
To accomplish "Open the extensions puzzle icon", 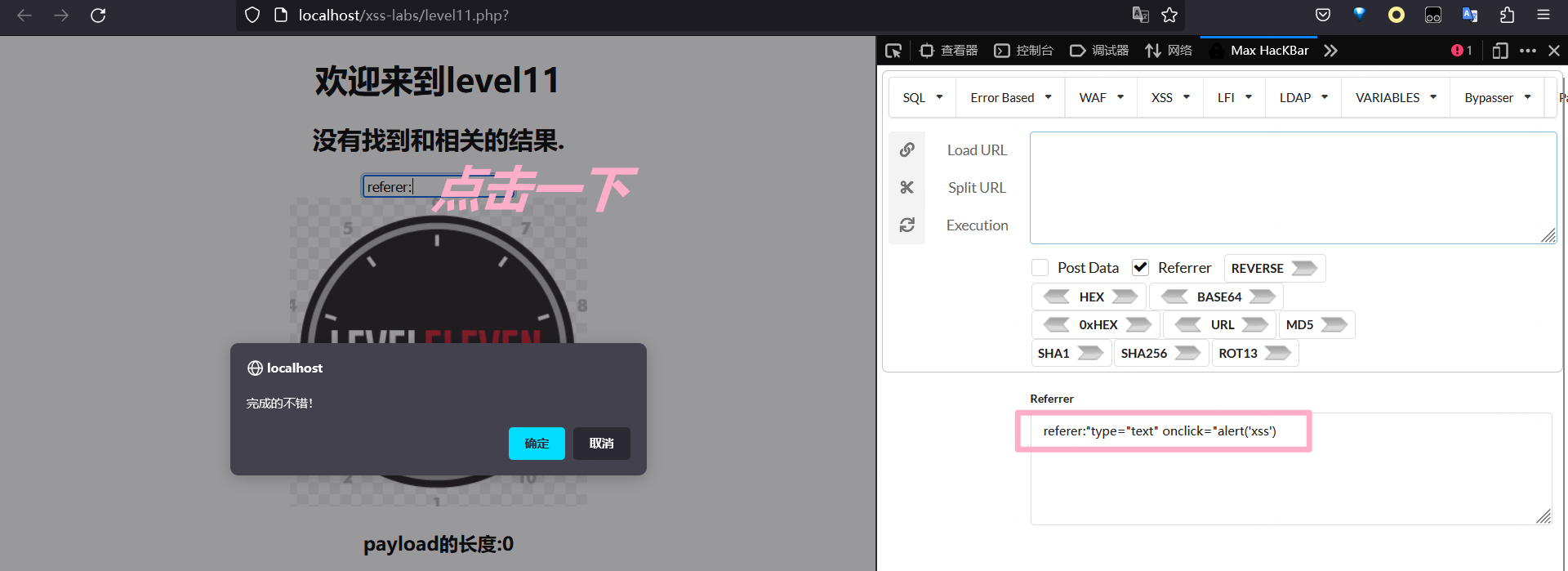I will (1507, 15).
